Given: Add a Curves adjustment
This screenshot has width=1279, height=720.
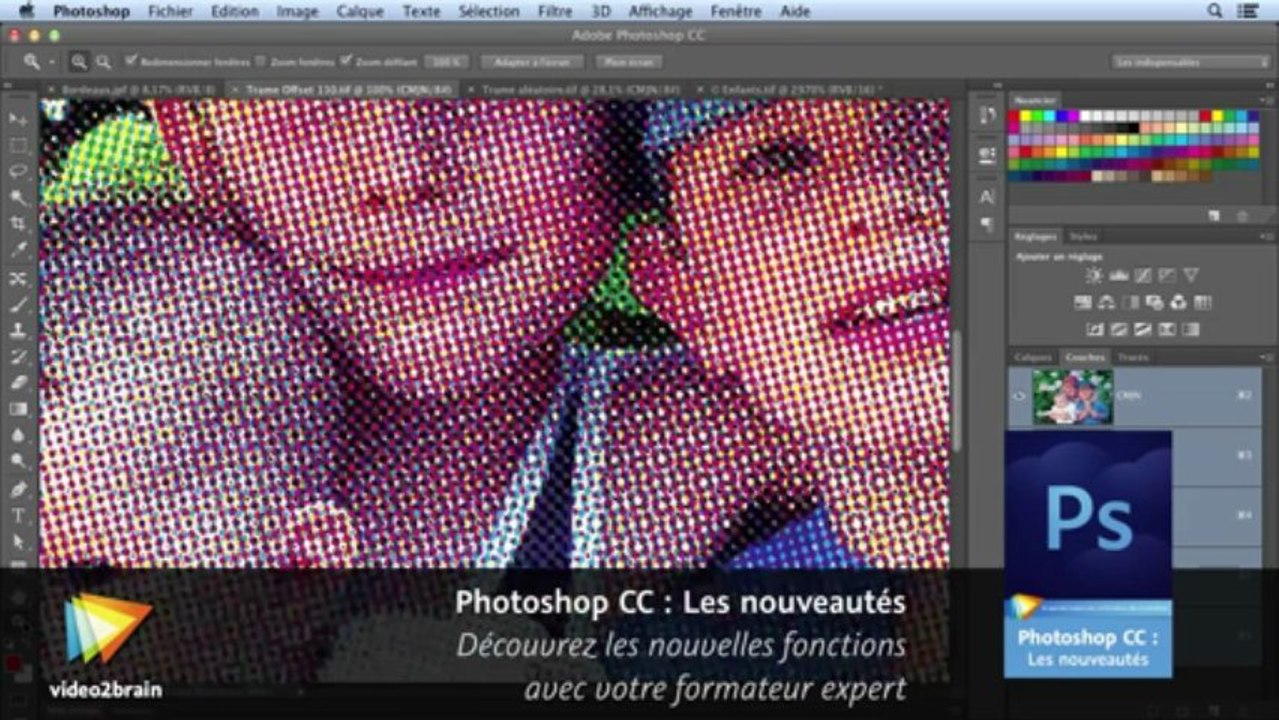Looking at the screenshot, I should 1143,275.
